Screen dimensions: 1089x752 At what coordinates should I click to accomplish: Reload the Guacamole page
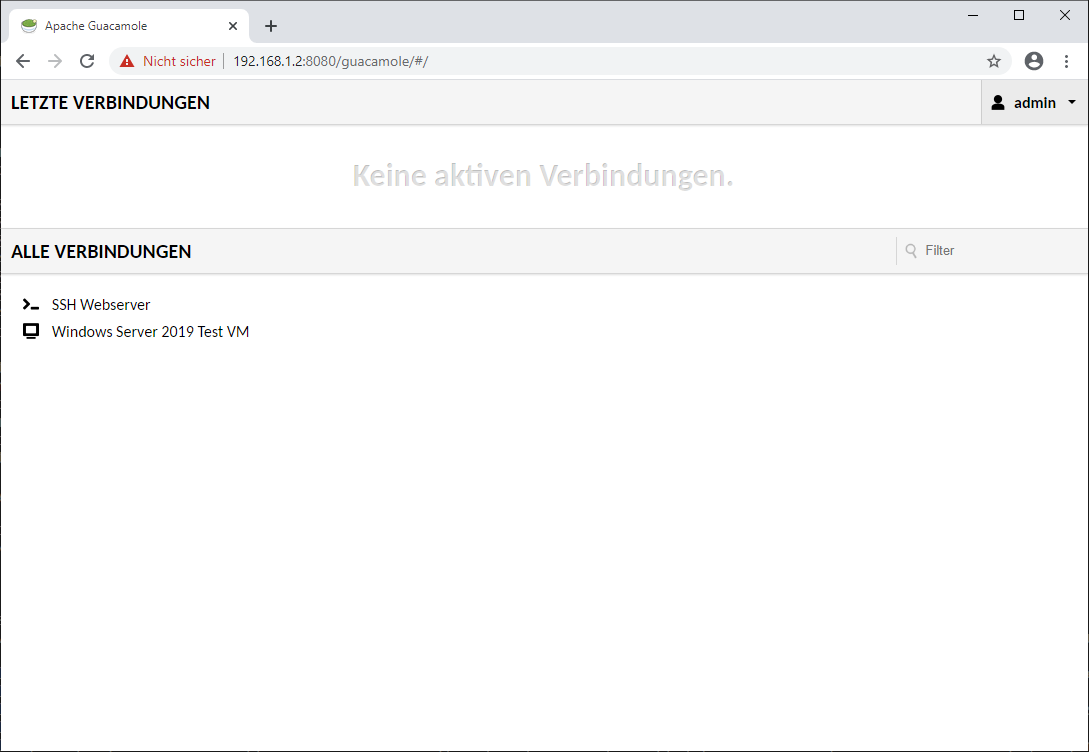coord(87,61)
